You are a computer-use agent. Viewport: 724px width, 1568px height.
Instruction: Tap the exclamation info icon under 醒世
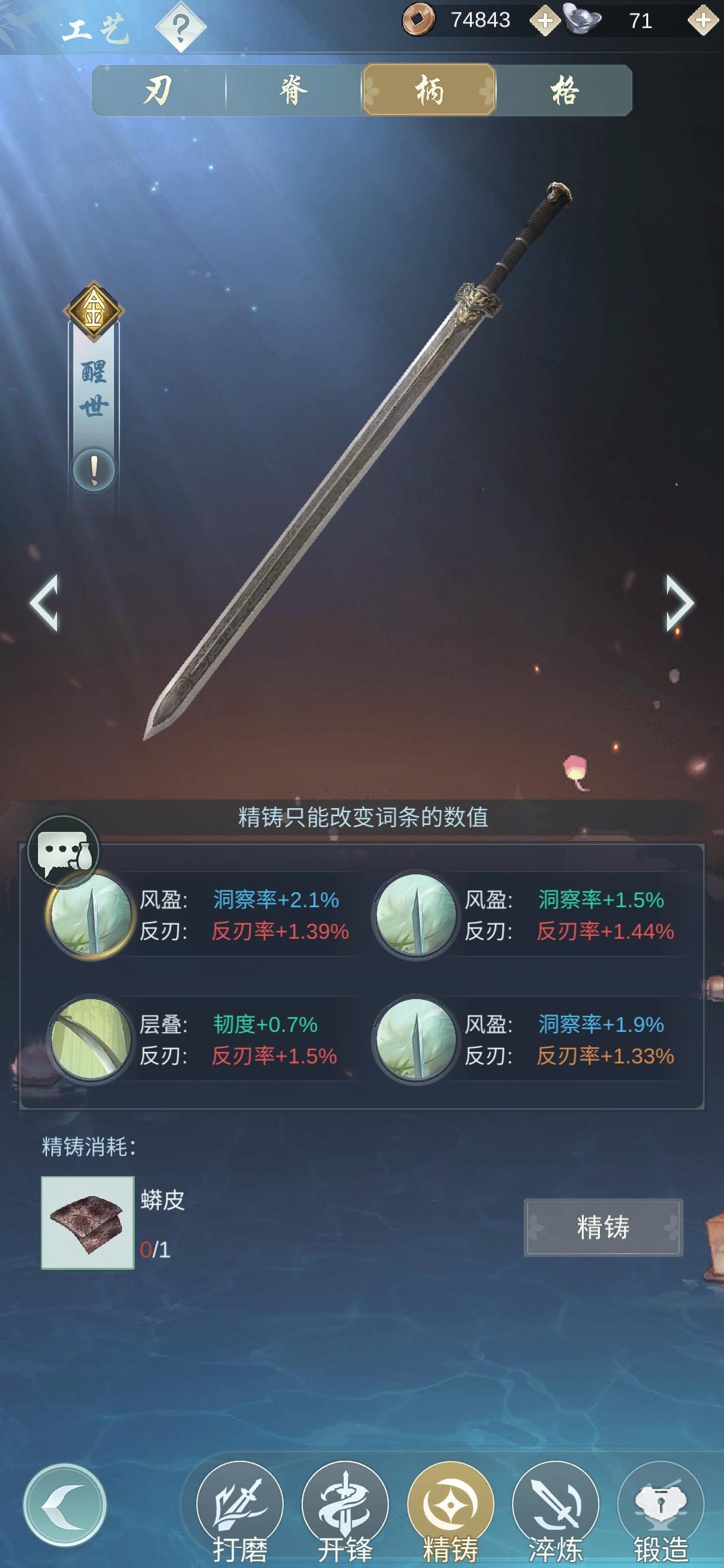[x=94, y=470]
